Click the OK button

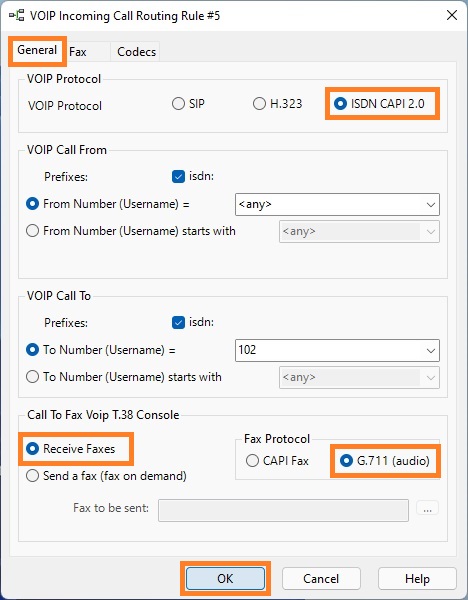225,579
